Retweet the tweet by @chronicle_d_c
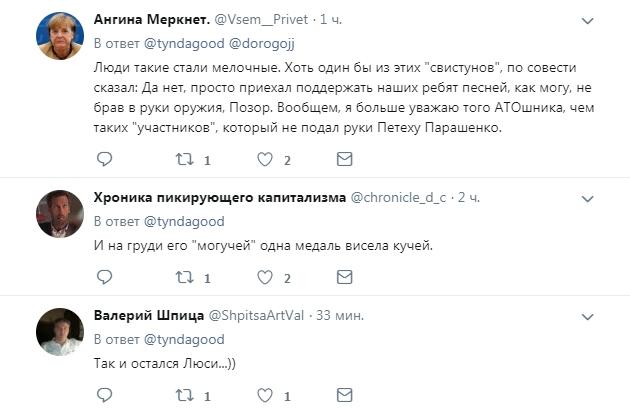The width and height of the screenshot is (630, 409). [184, 277]
